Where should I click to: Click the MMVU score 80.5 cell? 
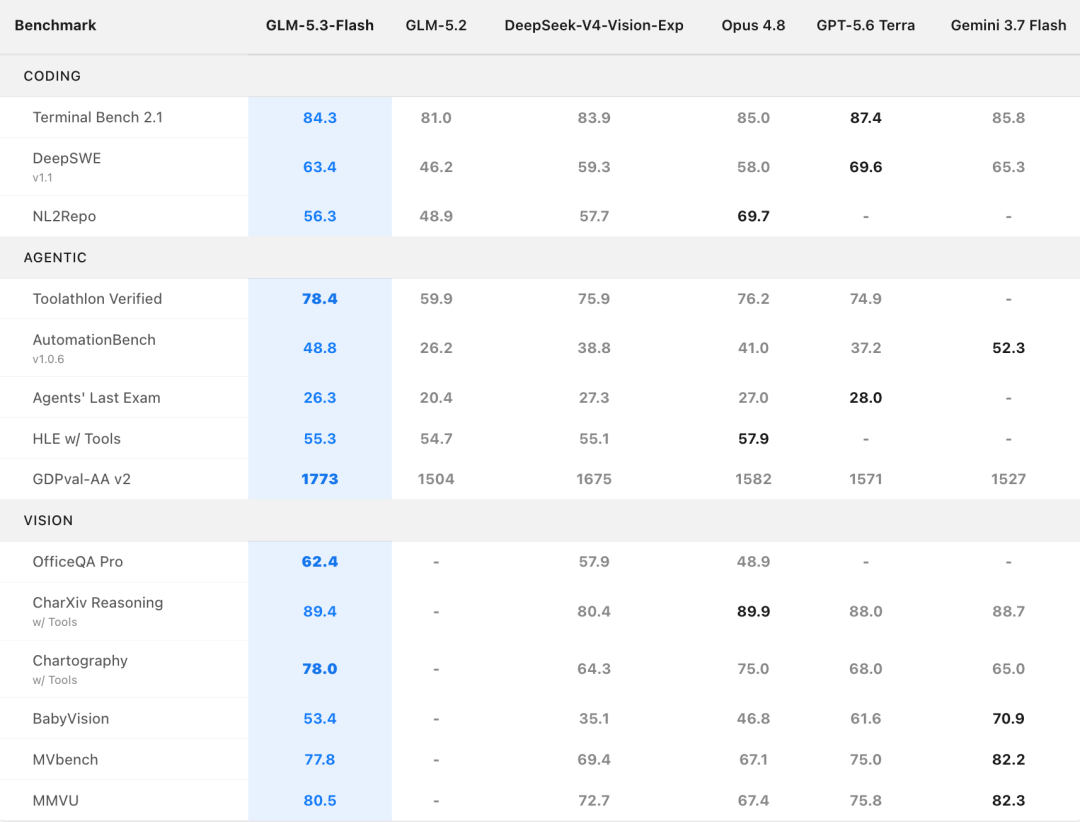point(320,801)
